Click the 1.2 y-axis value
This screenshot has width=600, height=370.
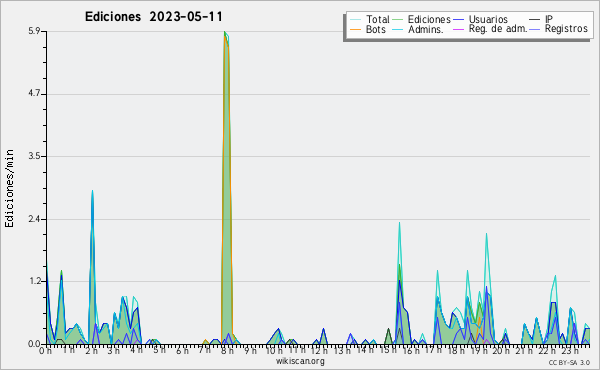pyautogui.click(x=34, y=282)
